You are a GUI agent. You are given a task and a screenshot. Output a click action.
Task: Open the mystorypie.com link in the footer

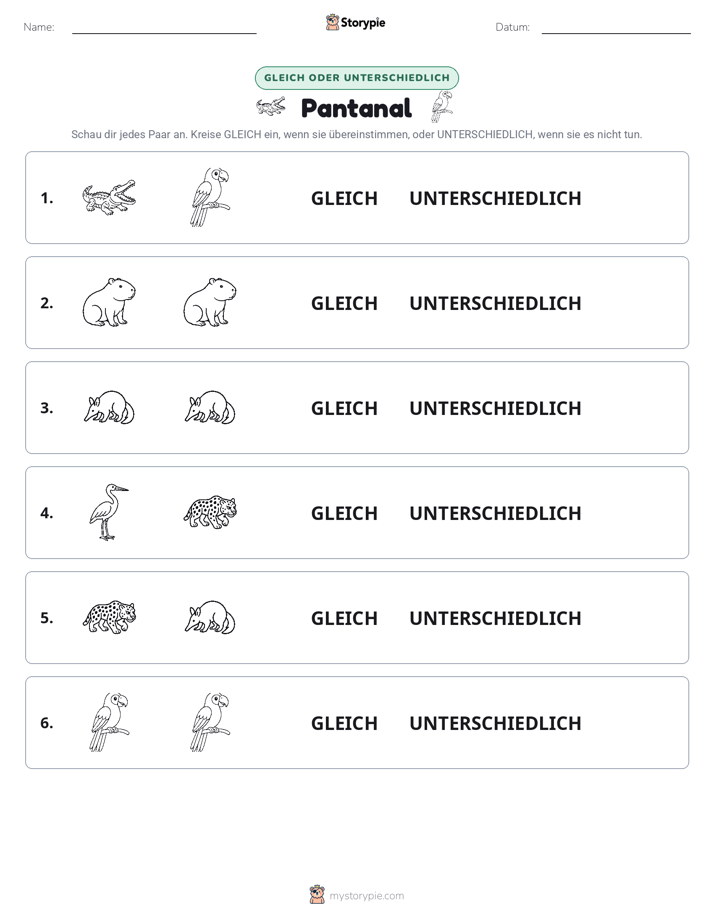[366, 896]
